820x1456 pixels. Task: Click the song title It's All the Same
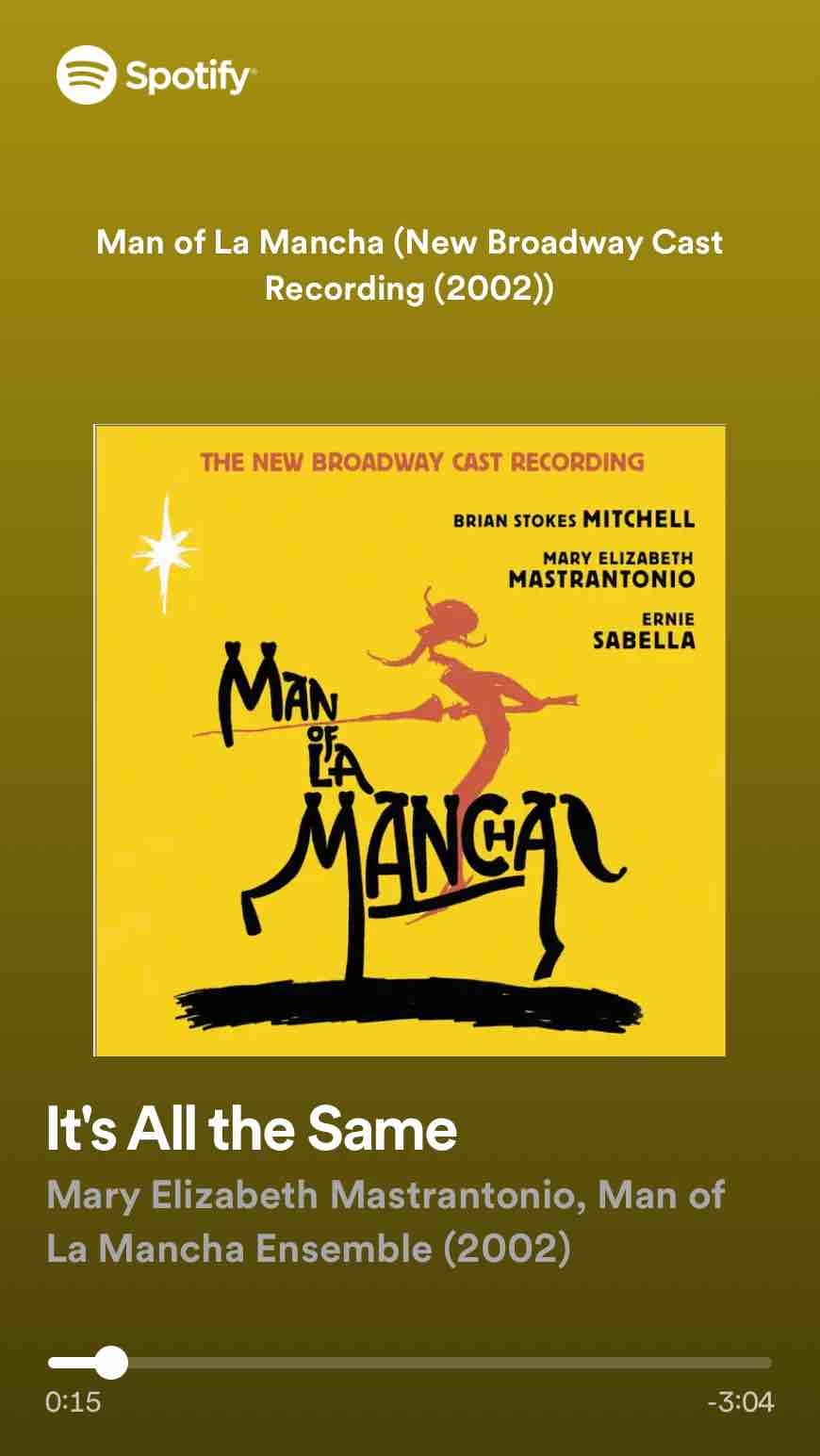(x=252, y=1128)
